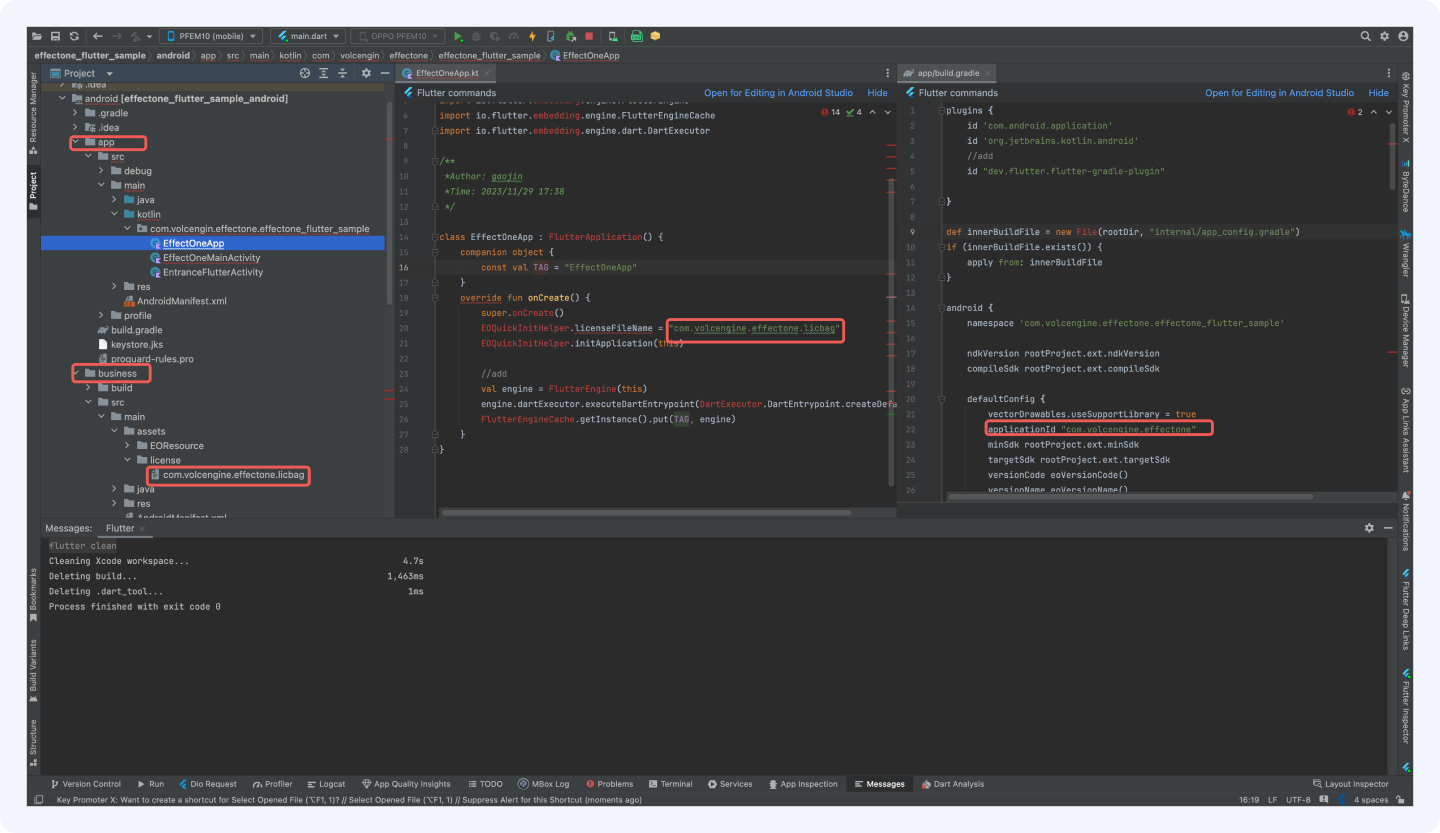Open the Profiler tool window tab
1440x833 pixels.
click(272, 784)
